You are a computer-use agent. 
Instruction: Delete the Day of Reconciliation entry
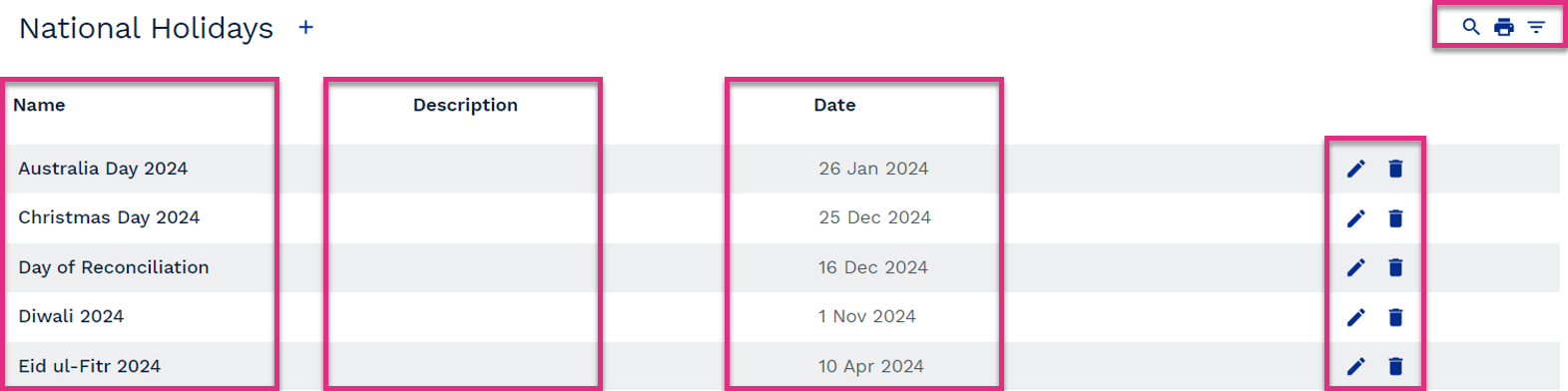coord(1396,267)
